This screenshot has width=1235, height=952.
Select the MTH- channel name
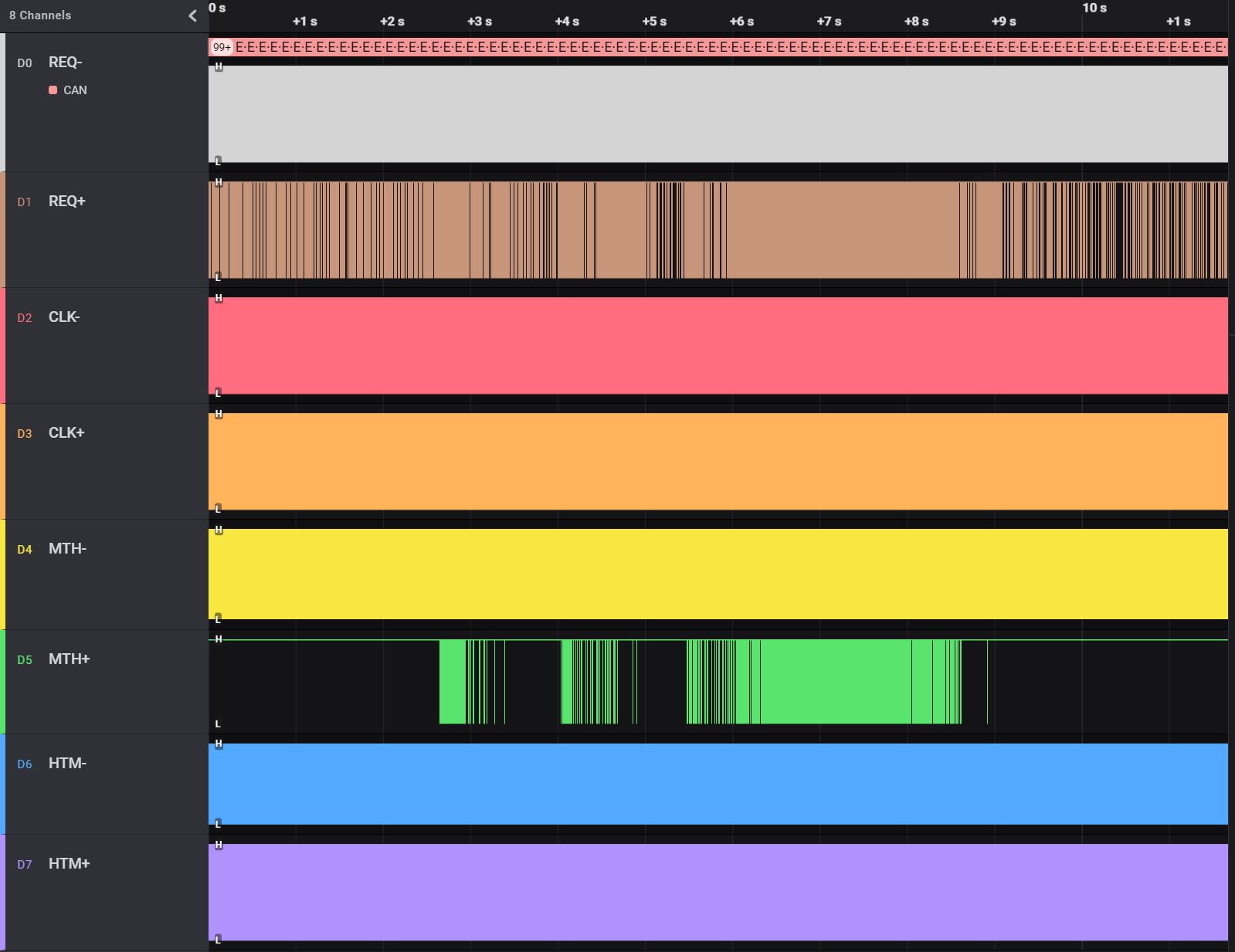[67, 549]
